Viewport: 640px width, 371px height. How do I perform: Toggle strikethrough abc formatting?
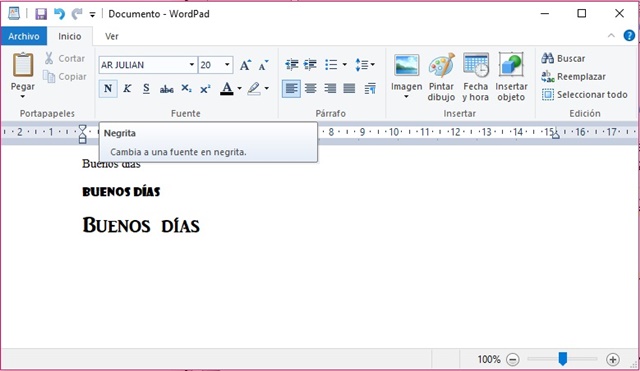tap(166, 89)
